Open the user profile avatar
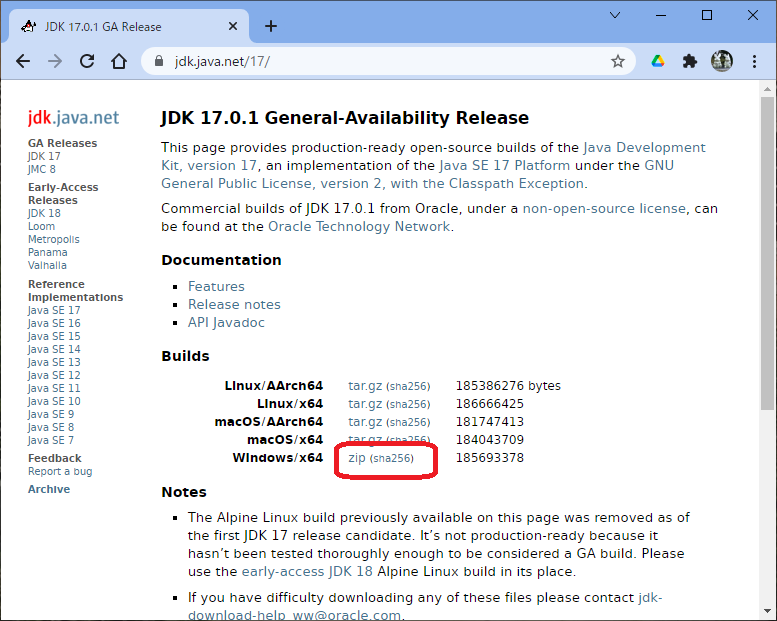This screenshot has width=777, height=621. click(x=721, y=61)
